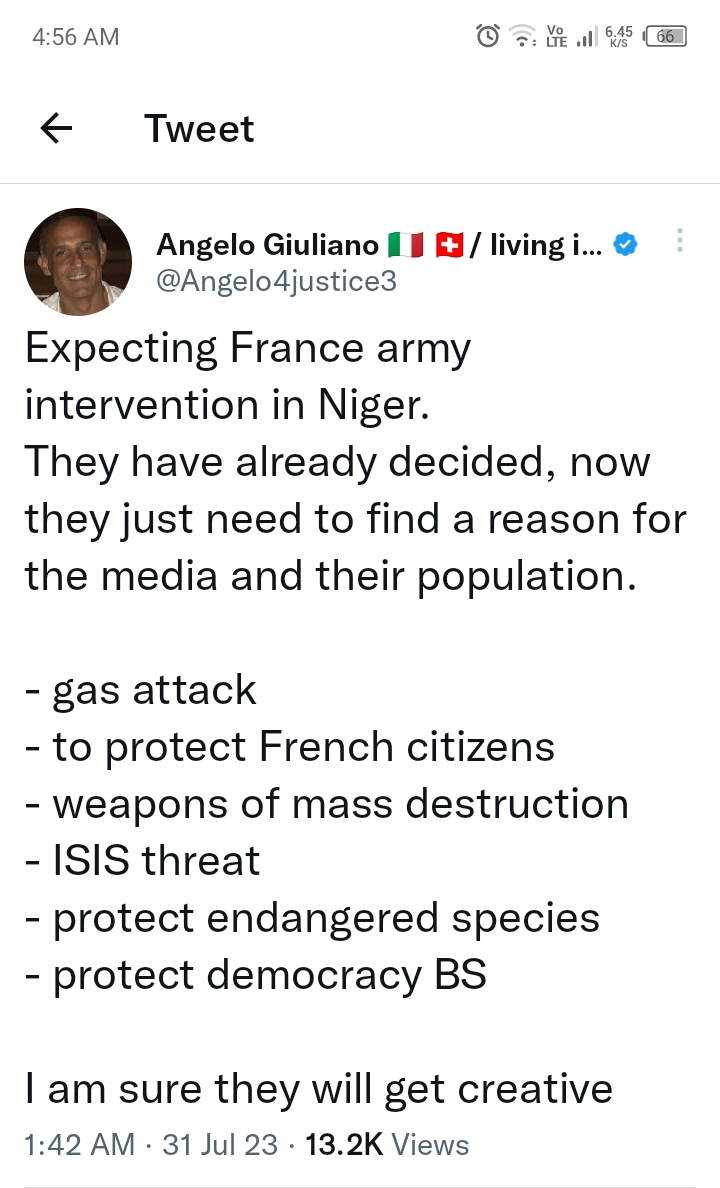This screenshot has height=1188, width=720.
Task: Tap the Italian flag emoji in name
Action: 405,245
